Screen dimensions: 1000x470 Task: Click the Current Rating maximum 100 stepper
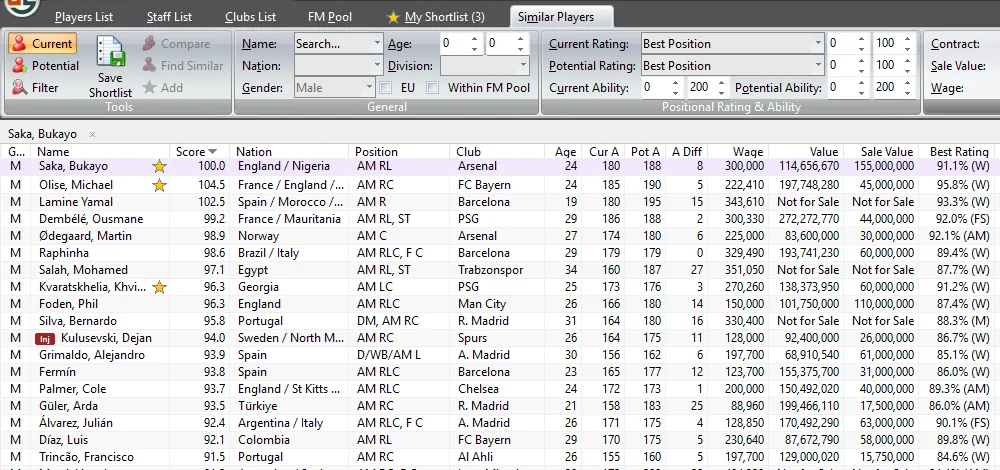pos(907,44)
